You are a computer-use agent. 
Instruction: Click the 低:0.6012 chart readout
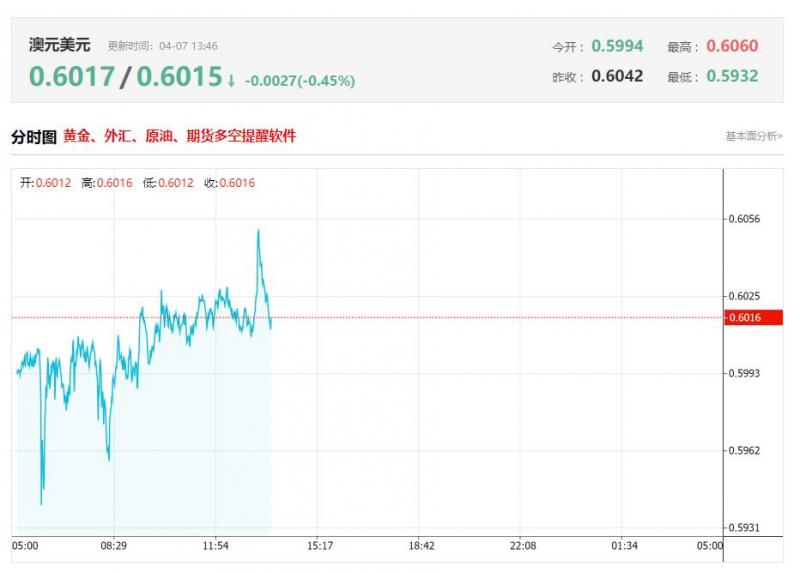[x=168, y=183]
